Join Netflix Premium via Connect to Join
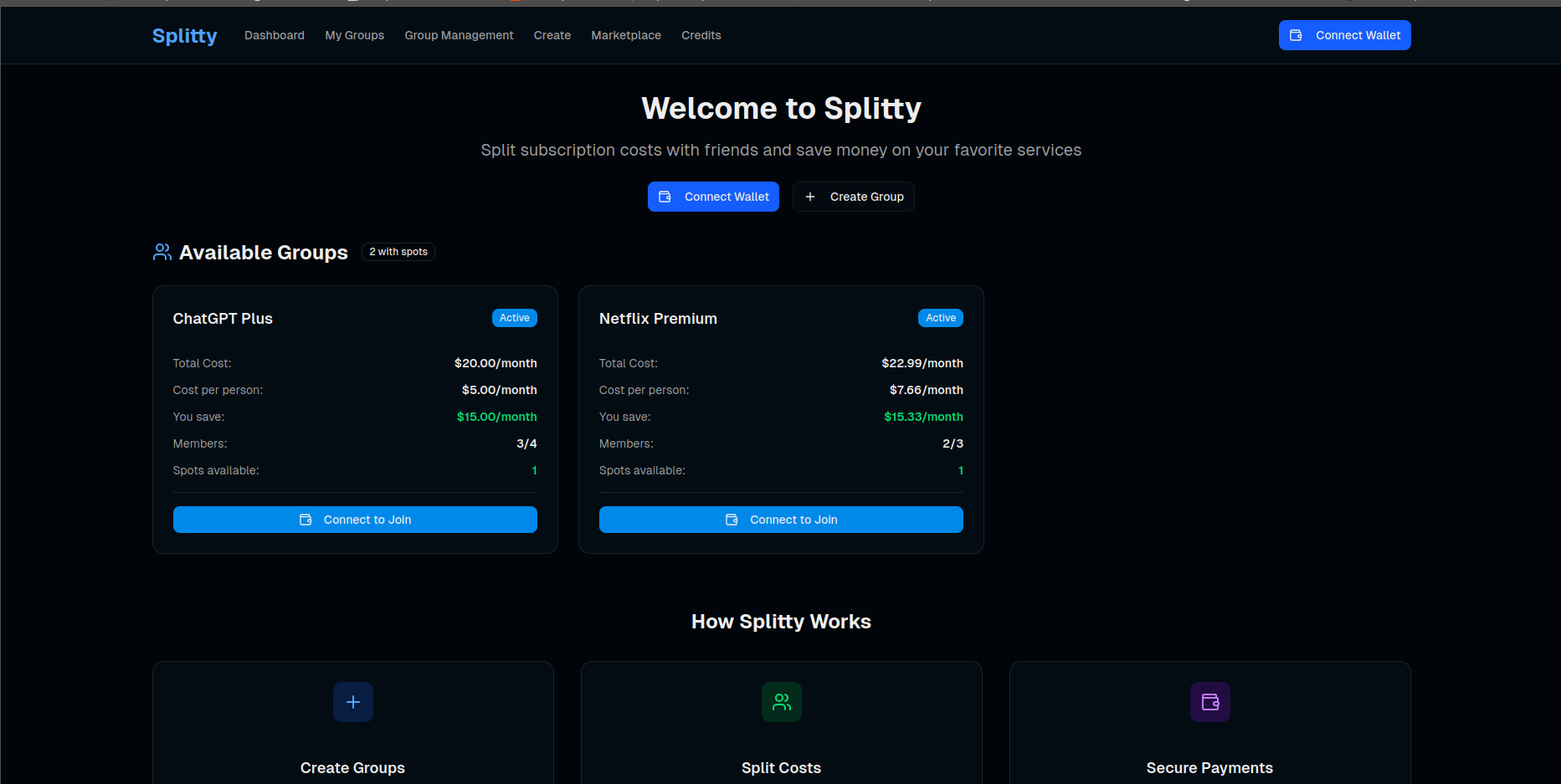 pos(781,520)
